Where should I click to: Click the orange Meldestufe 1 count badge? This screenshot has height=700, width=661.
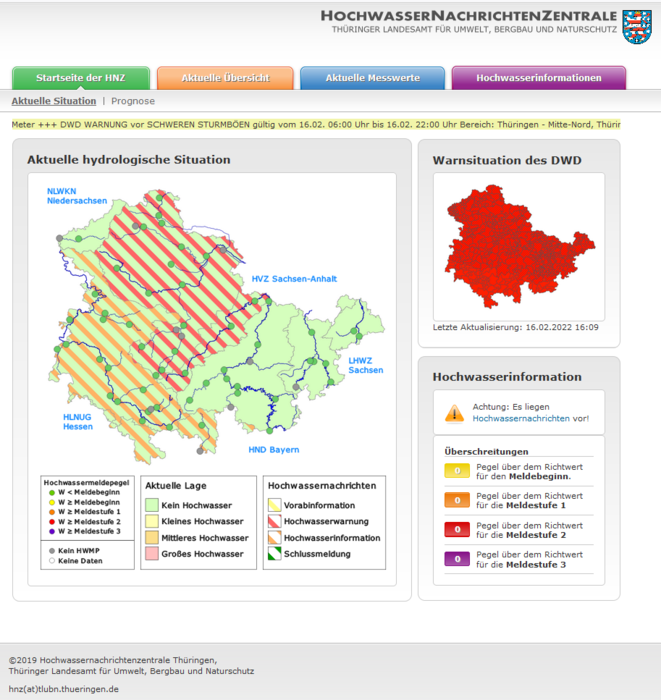pos(457,500)
